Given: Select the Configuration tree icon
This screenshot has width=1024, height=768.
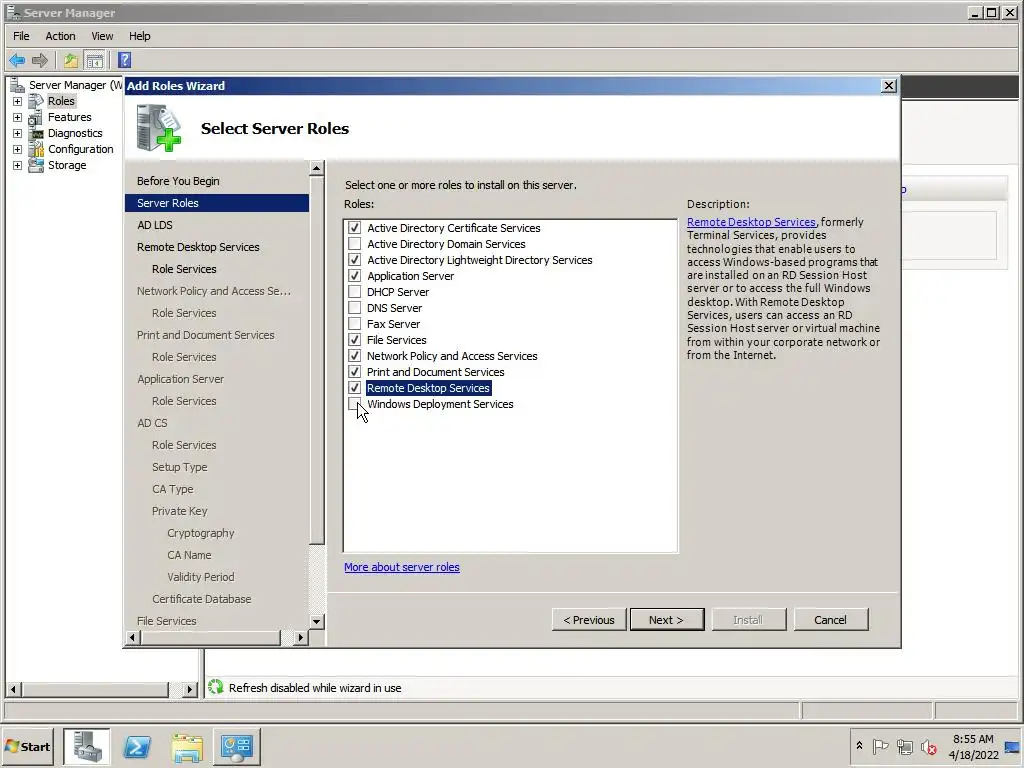Looking at the screenshot, I should click(36, 150).
